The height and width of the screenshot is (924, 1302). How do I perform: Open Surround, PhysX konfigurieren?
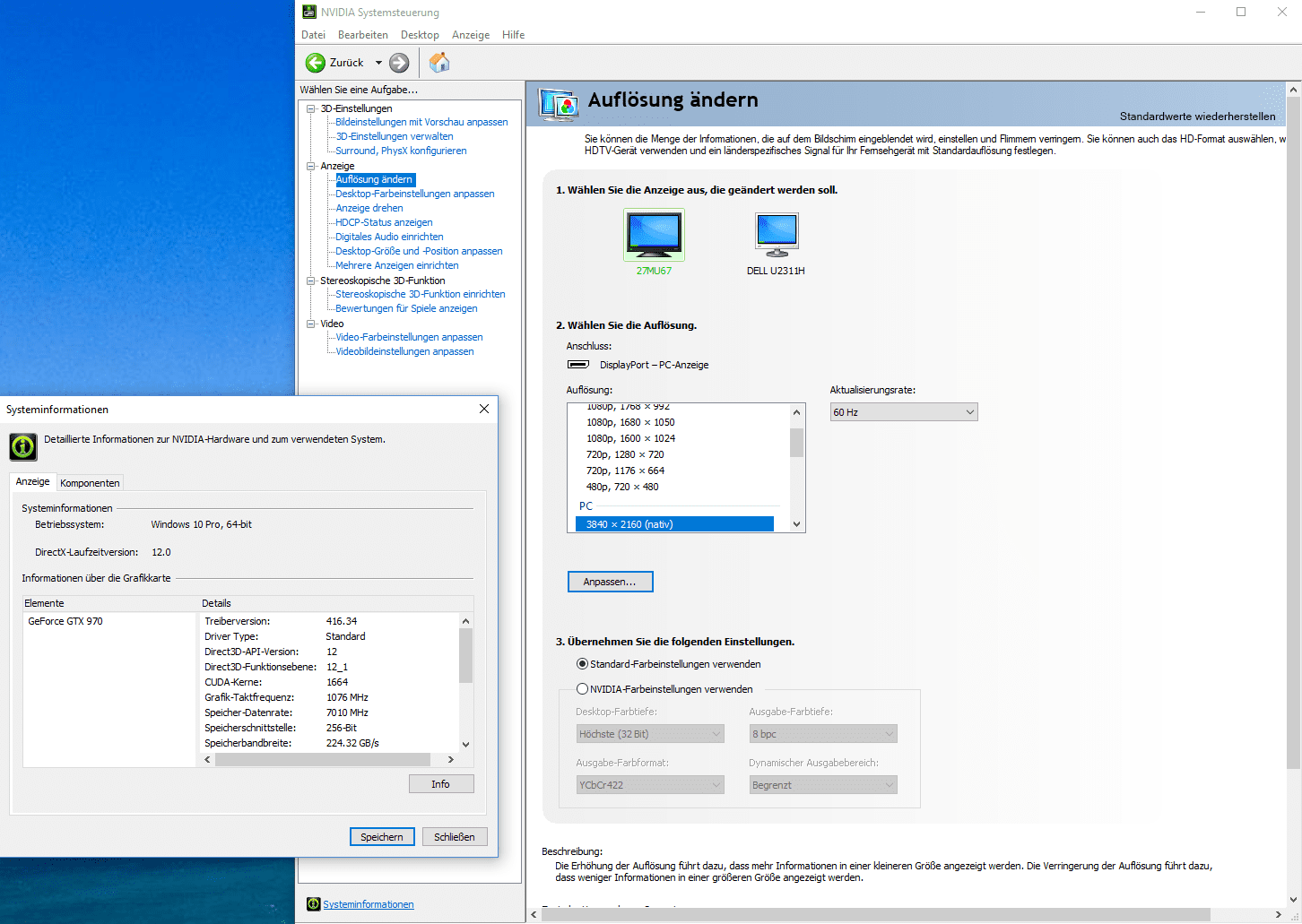(401, 151)
